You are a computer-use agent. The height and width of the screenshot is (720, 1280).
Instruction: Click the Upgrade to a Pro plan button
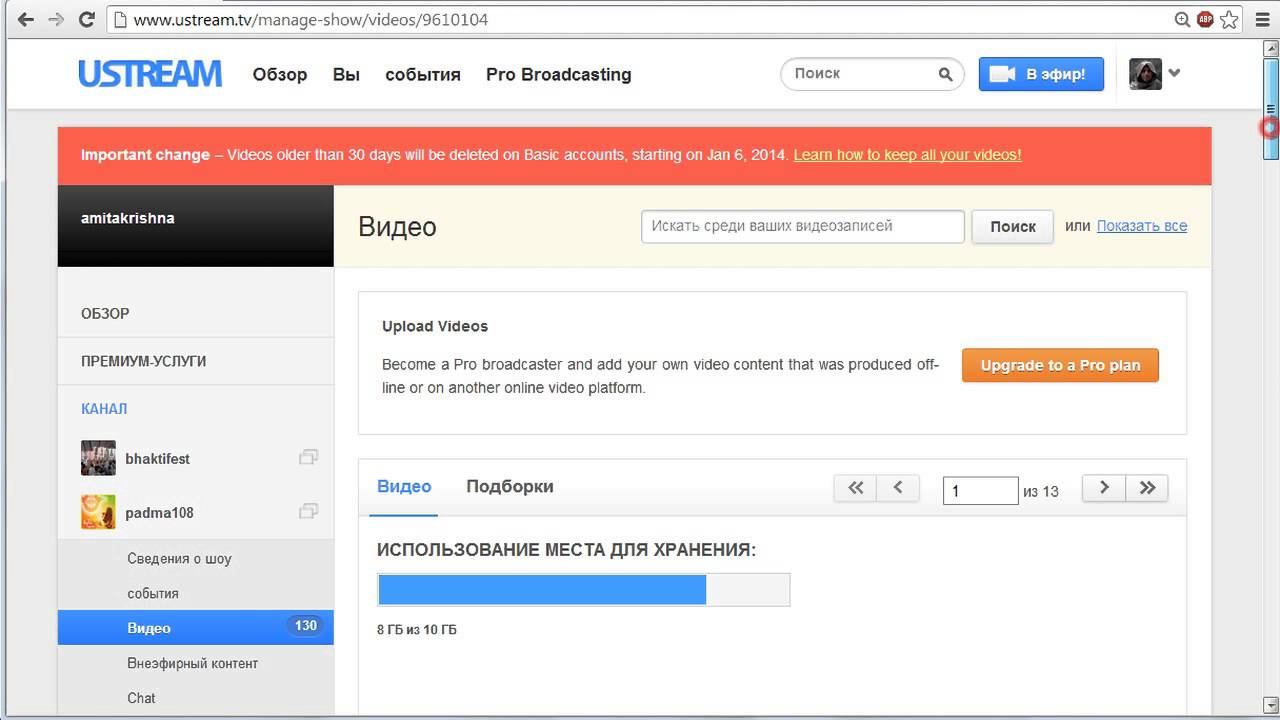(1059, 365)
